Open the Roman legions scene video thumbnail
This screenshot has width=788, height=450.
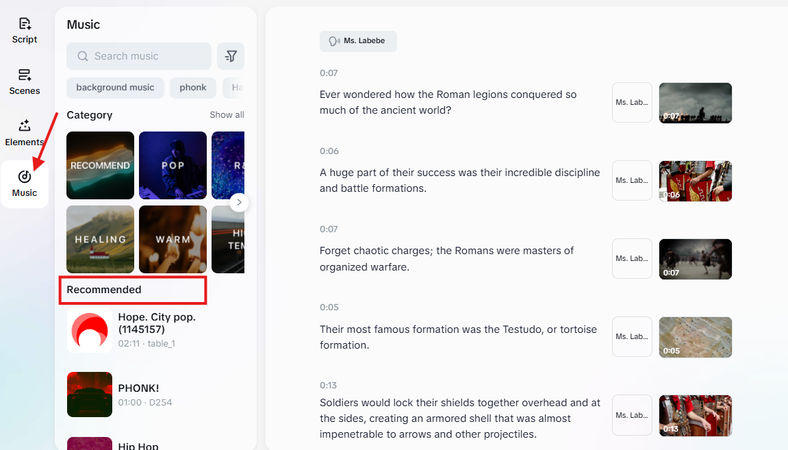pos(695,103)
